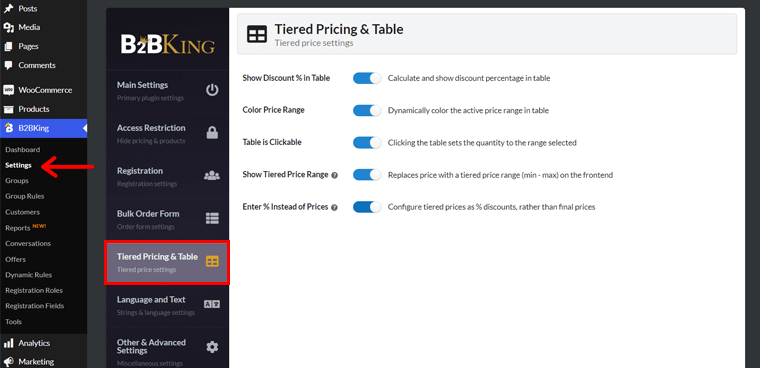Screen dimensions: 760x368
Task: Click the Registration users group icon
Action: [x=212, y=176]
